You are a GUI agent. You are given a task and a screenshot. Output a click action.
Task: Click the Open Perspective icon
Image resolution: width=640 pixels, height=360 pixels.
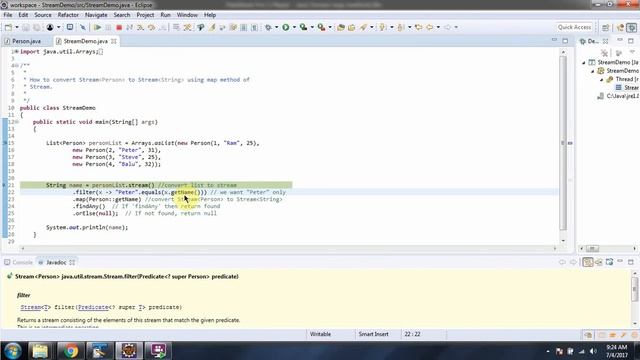605,27
